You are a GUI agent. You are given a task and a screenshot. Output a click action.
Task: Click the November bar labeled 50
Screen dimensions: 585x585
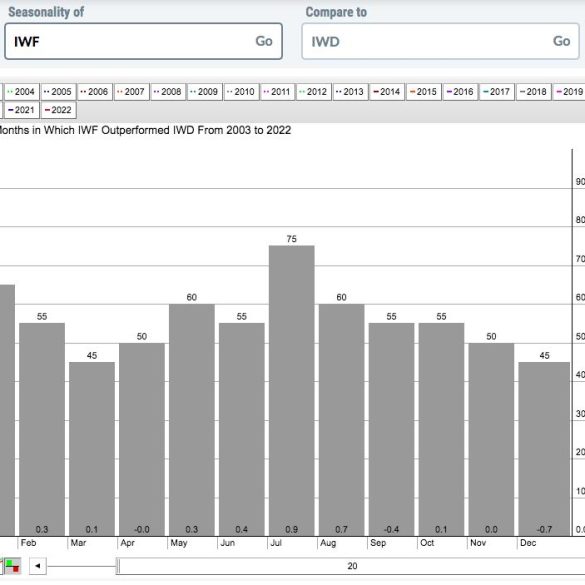[x=492, y=439]
